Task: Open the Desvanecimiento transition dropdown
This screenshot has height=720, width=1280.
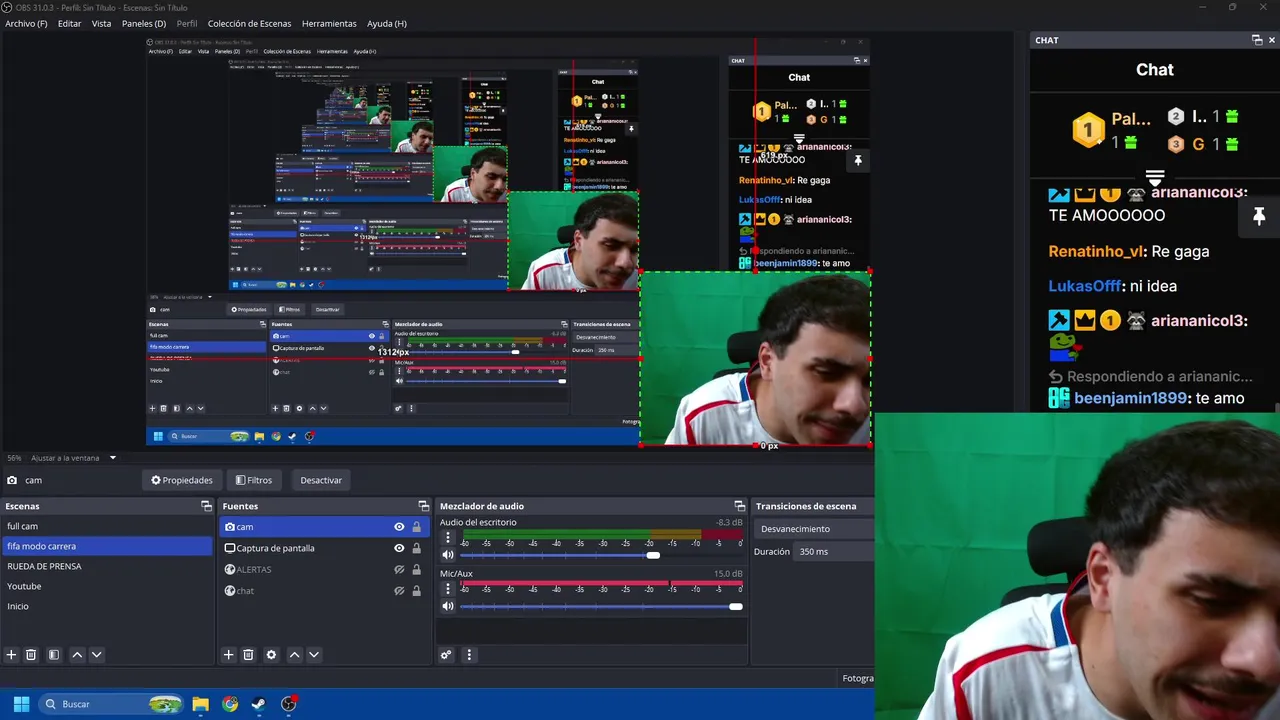Action: click(x=814, y=529)
